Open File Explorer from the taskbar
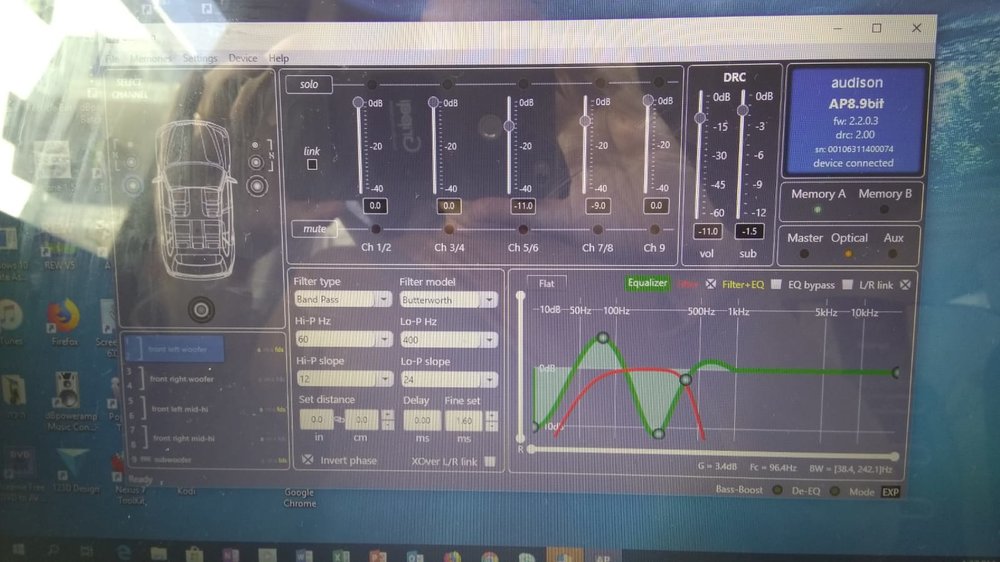Image resolution: width=1000 pixels, height=562 pixels. coord(158,553)
